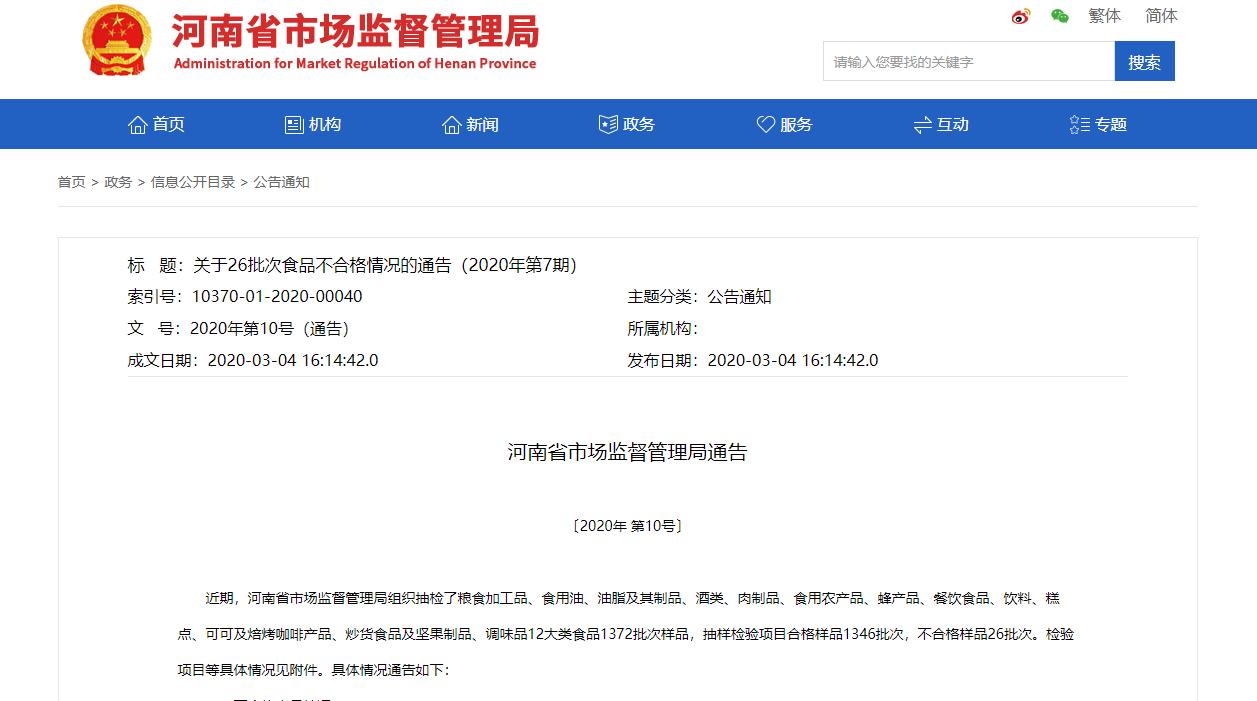Select the 互动 interaction arrows icon
Viewport: 1257px width, 701px height.
(x=922, y=123)
